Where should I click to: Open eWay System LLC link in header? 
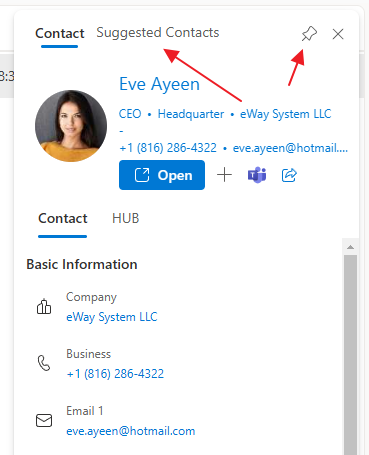[286, 114]
